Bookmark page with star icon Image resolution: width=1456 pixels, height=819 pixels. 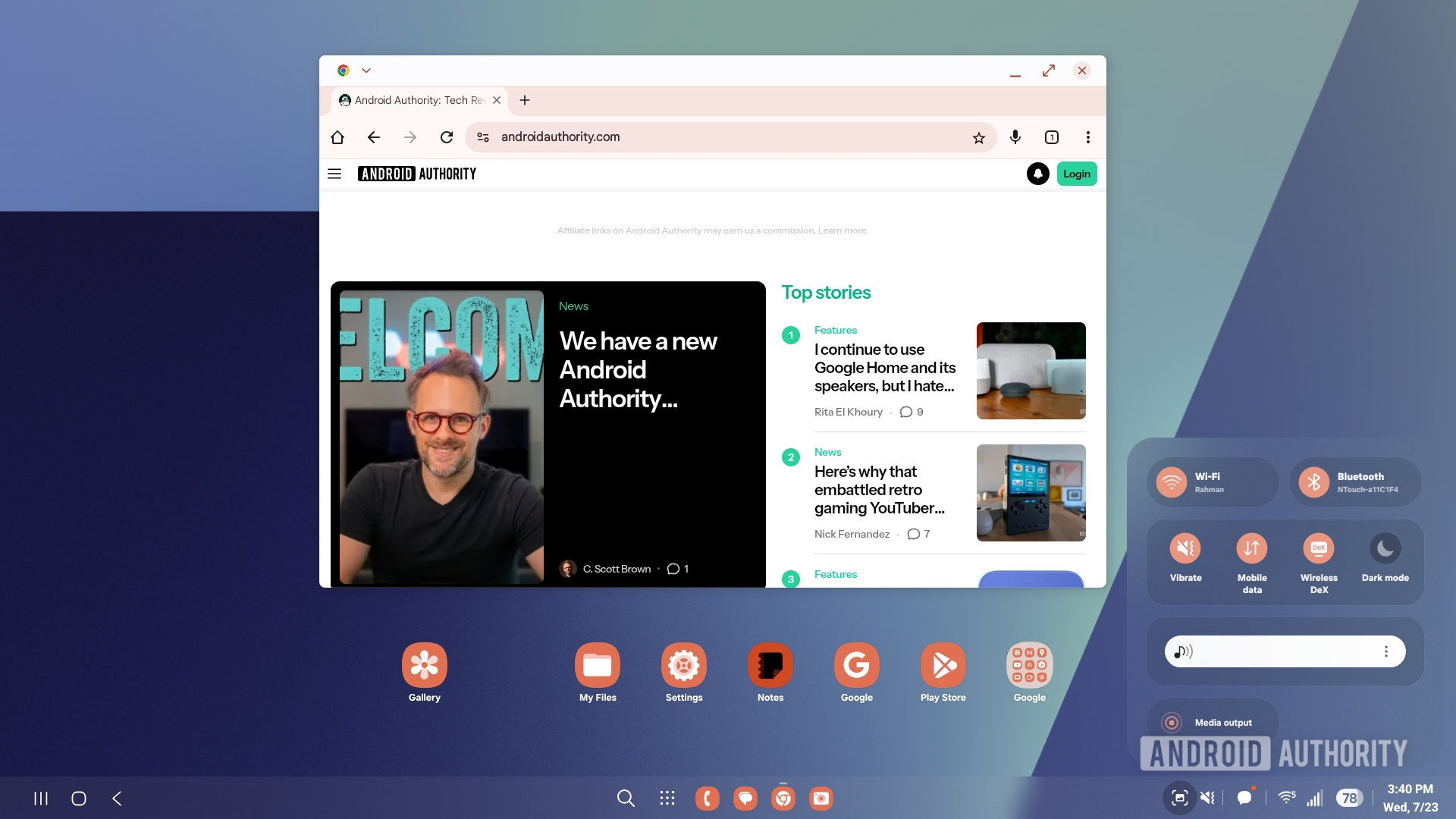coord(978,137)
